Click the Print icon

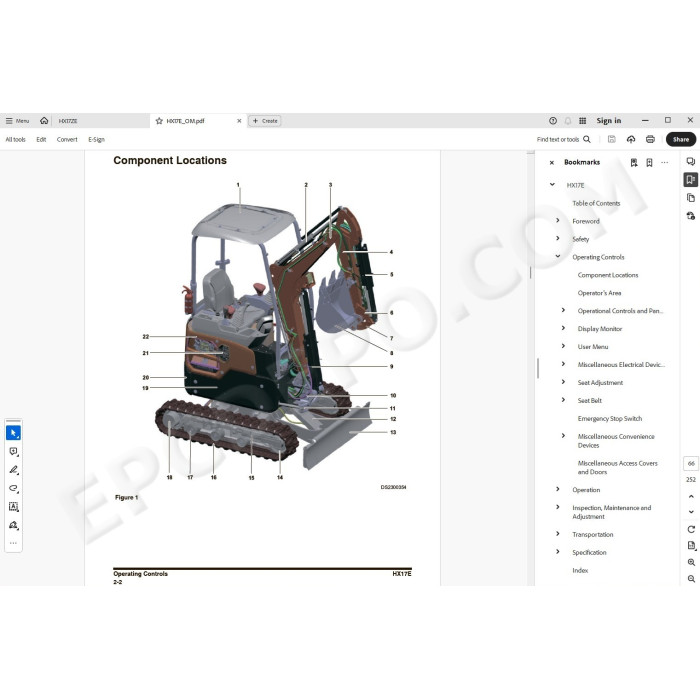pos(650,139)
